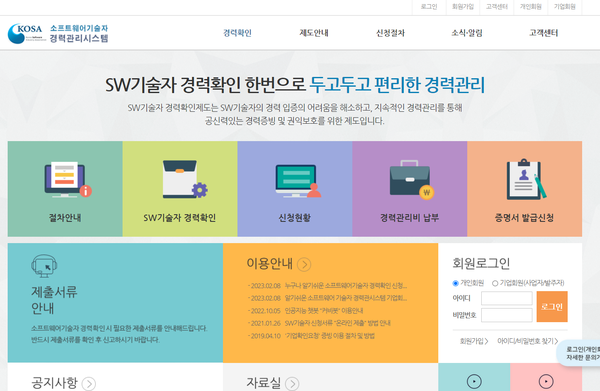
Task: Click the arrow circle next to 공지사항
Action: [89, 383]
